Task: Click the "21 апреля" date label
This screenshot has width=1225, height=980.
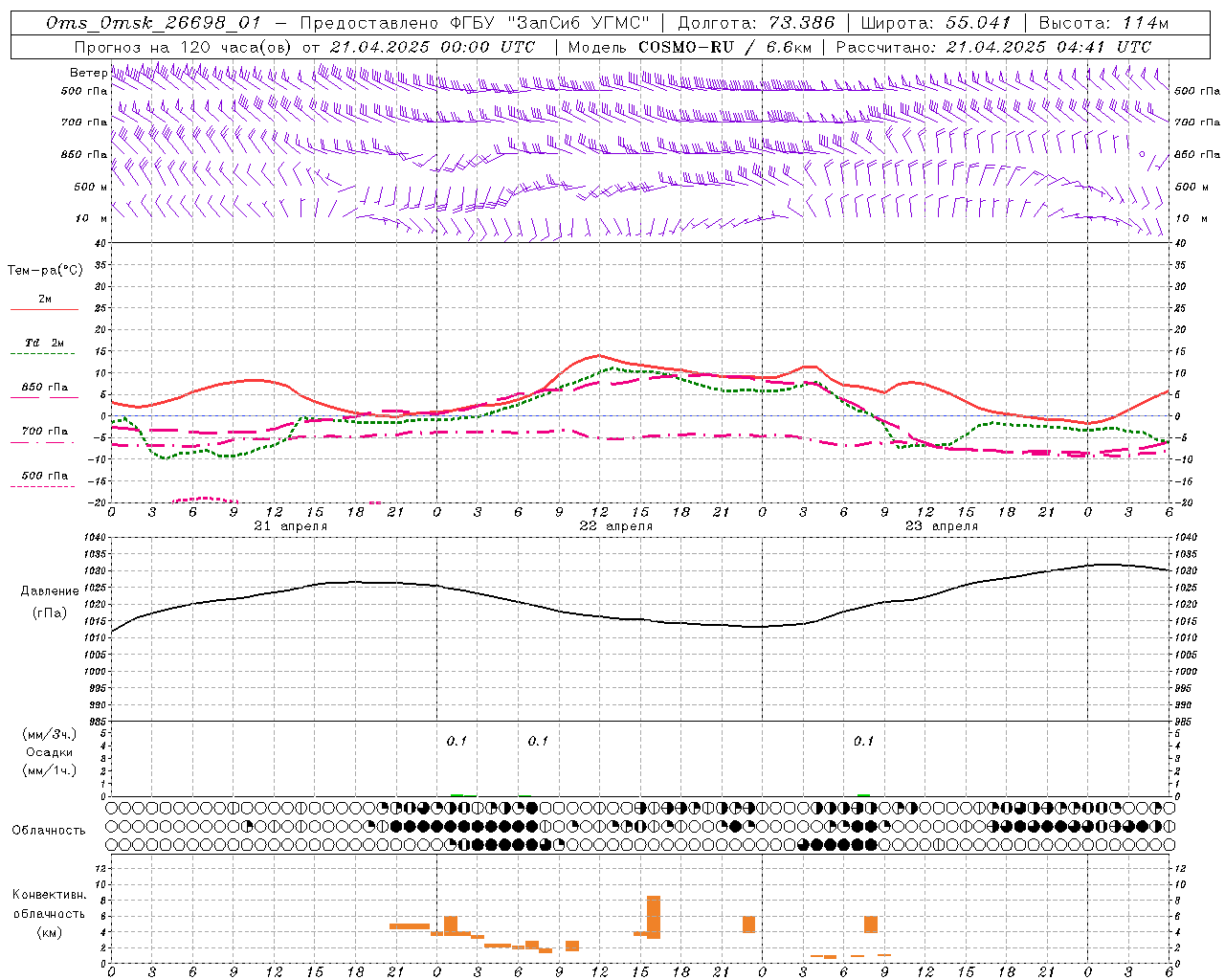Action: 291,526
